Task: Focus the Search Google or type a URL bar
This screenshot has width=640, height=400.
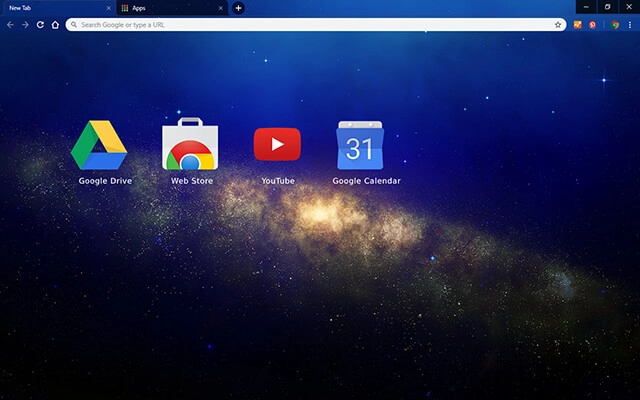Action: click(x=316, y=25)
